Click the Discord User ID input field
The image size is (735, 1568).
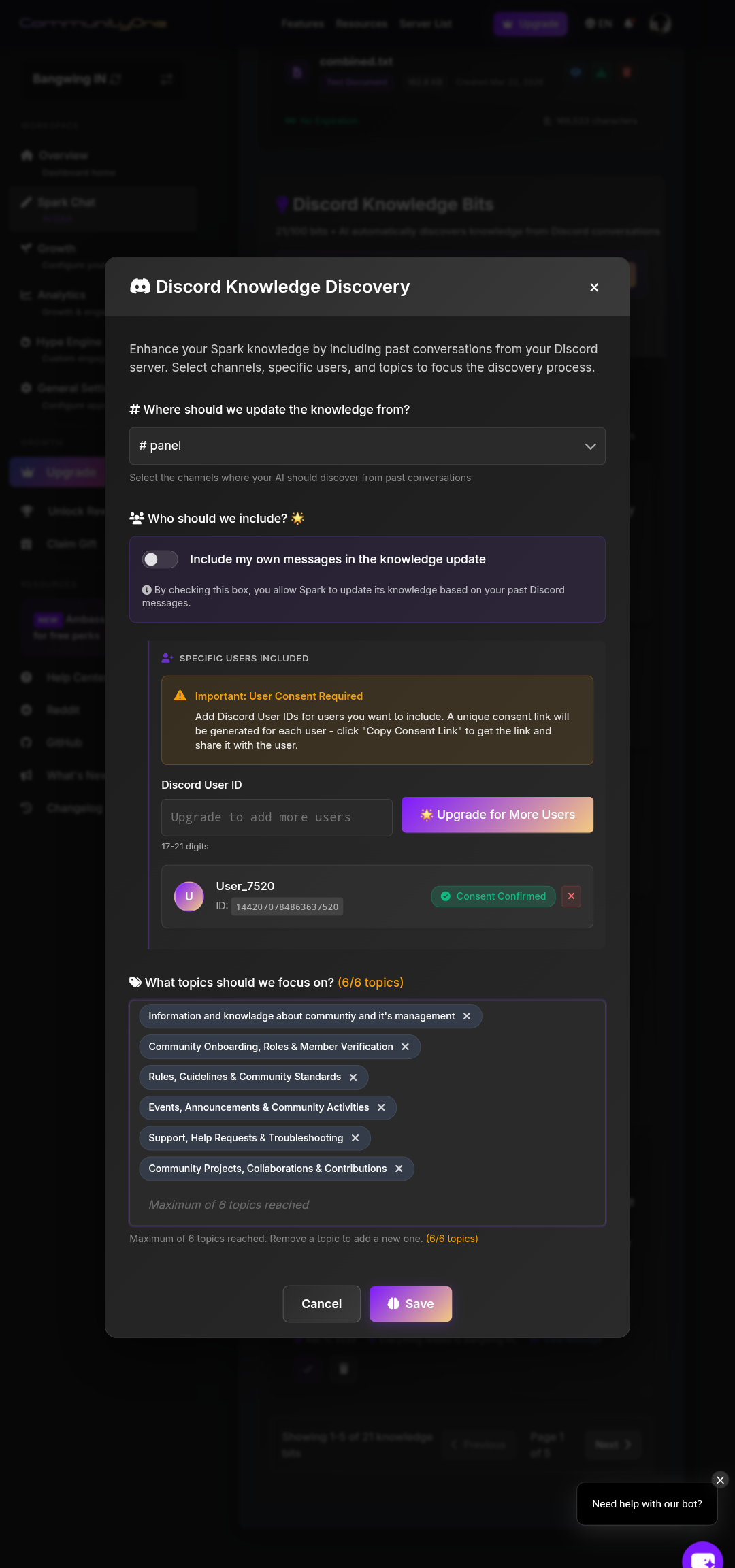coord(276,817)
